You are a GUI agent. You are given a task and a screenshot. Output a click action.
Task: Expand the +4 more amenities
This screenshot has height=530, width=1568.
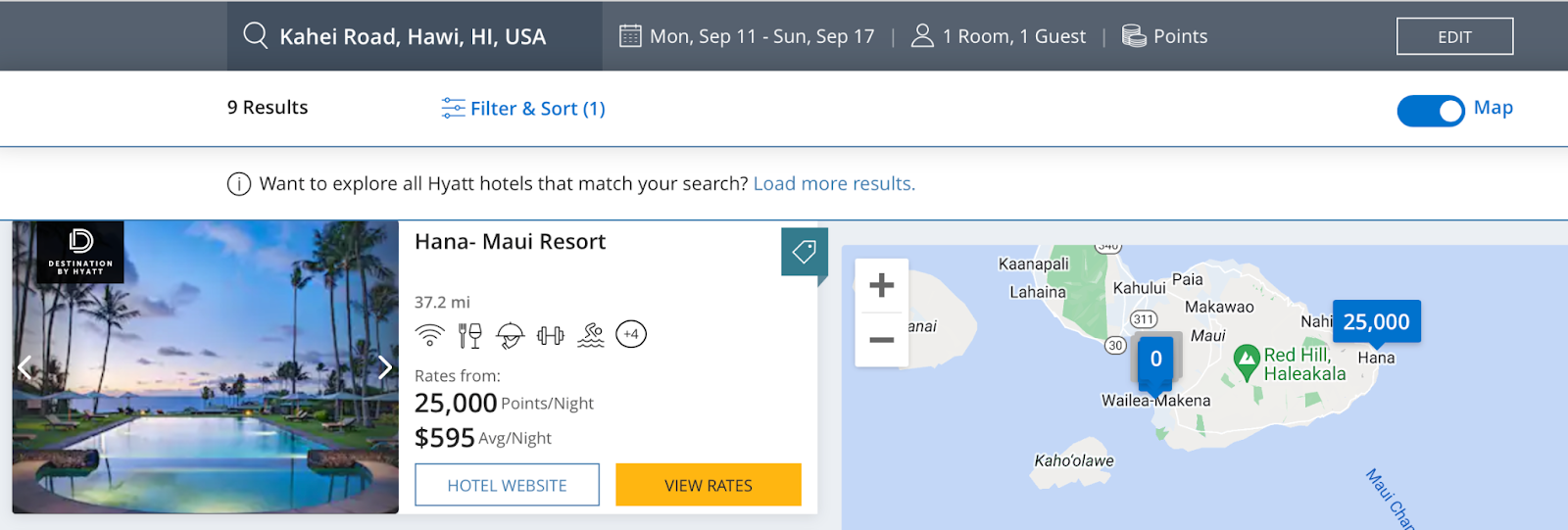(x=631, y=334)
